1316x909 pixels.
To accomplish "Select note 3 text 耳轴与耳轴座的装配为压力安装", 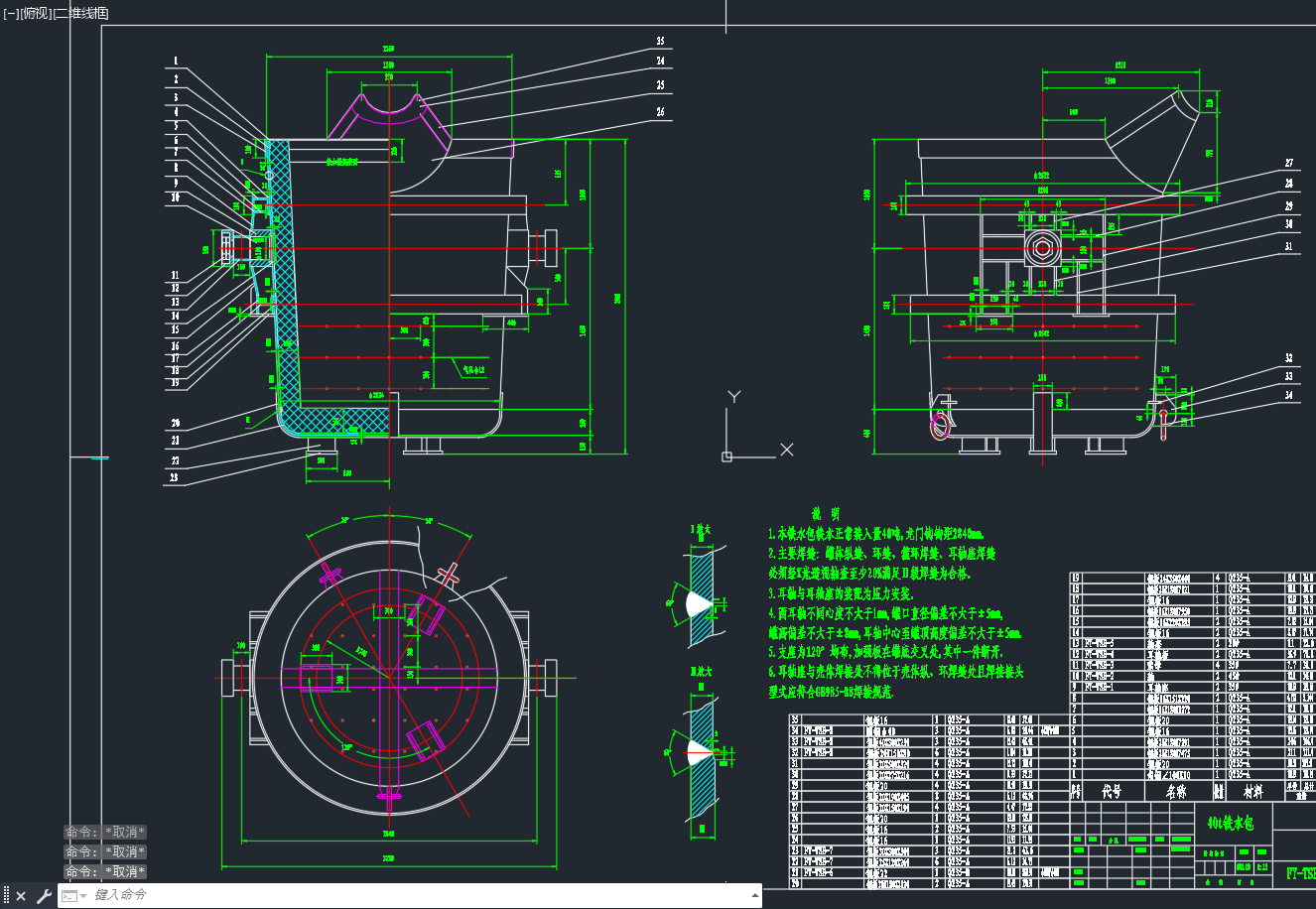I will pyautogui.click(x=840, y=593).
